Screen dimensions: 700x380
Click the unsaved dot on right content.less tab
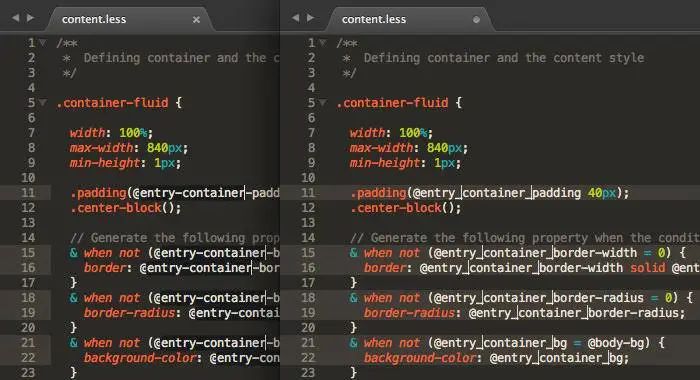(x=476, y=19)
